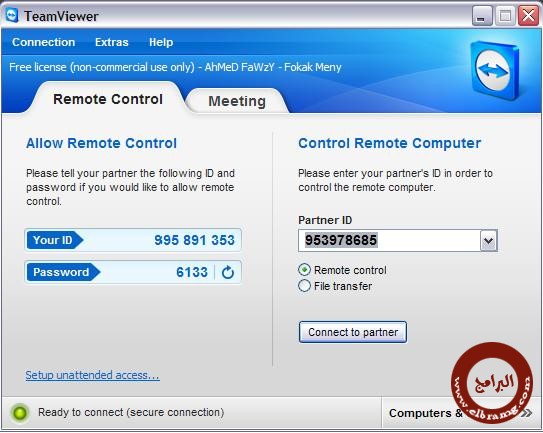Click the Partner ID label
Image resolution: width=543 pixels, height=433 pixels.
[325, 220]
